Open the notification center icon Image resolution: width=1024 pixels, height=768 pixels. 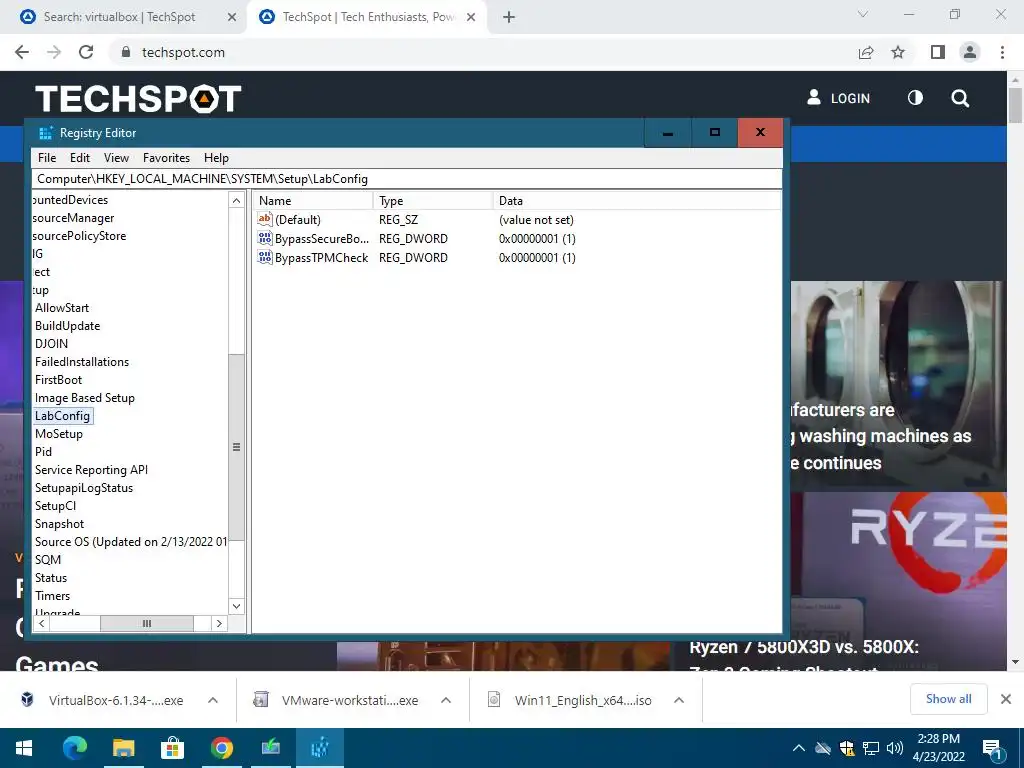(x=995, y=750)
